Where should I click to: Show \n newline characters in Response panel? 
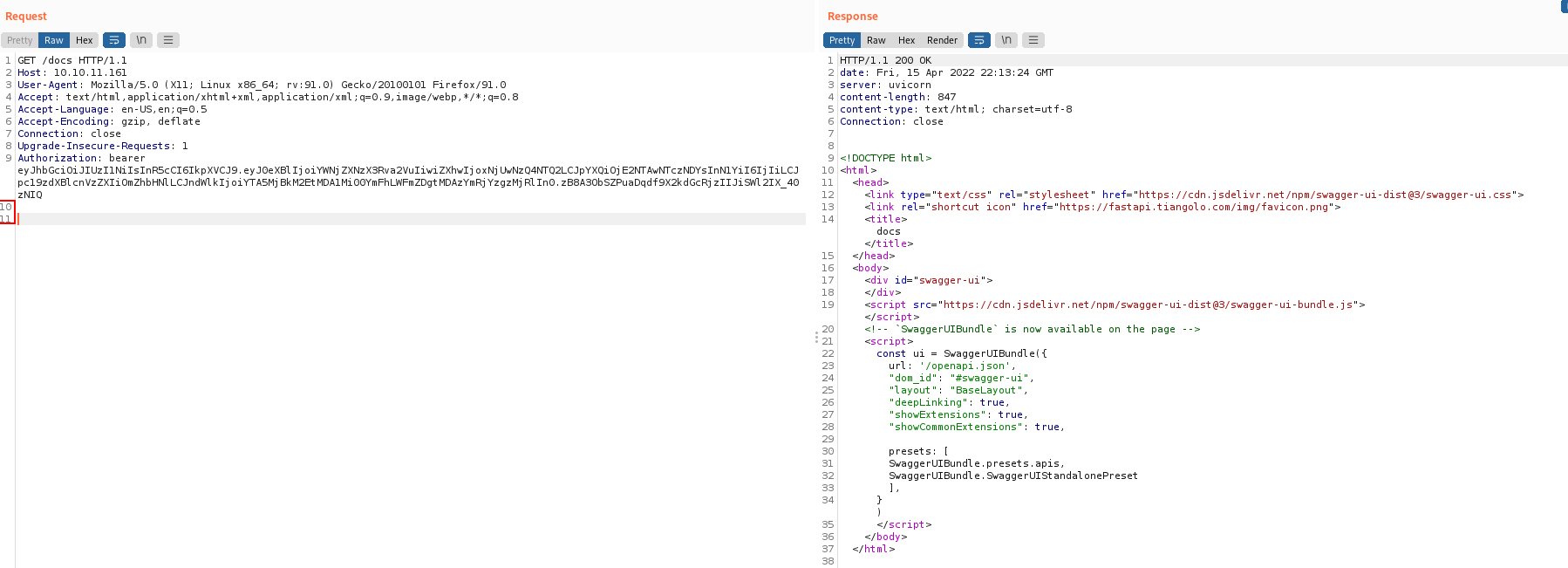1006,40
